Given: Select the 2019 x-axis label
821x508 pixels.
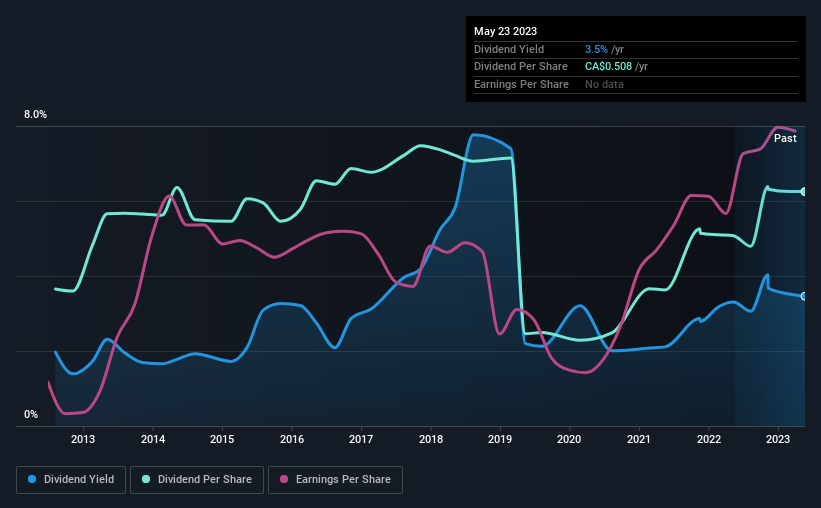Looking at the screenshot, I should click(500, 439).
